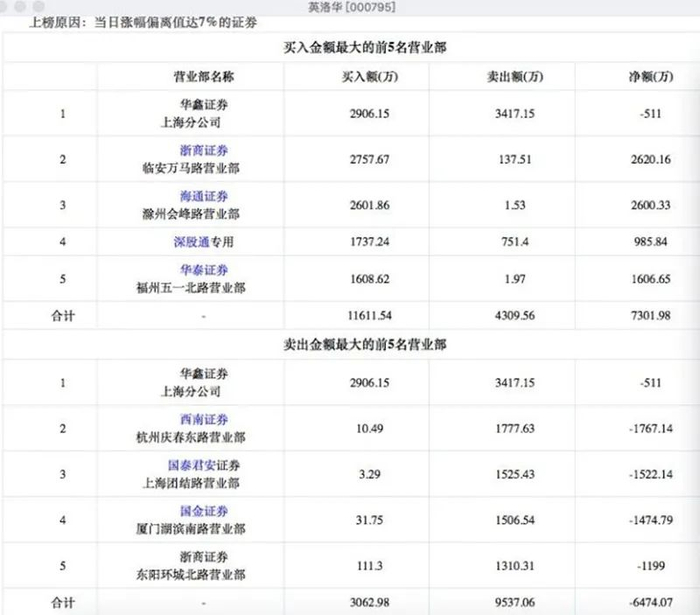This screenshot has height=615, width=700.
Task: Open the 华泰证券 broker link
Action: (x=204, y=270)
